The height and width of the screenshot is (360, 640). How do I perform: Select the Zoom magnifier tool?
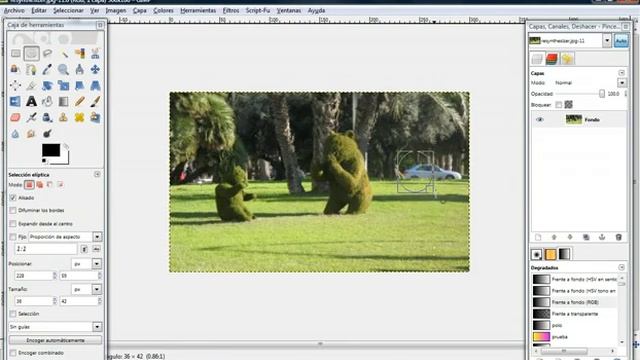(x=63, y=69)
